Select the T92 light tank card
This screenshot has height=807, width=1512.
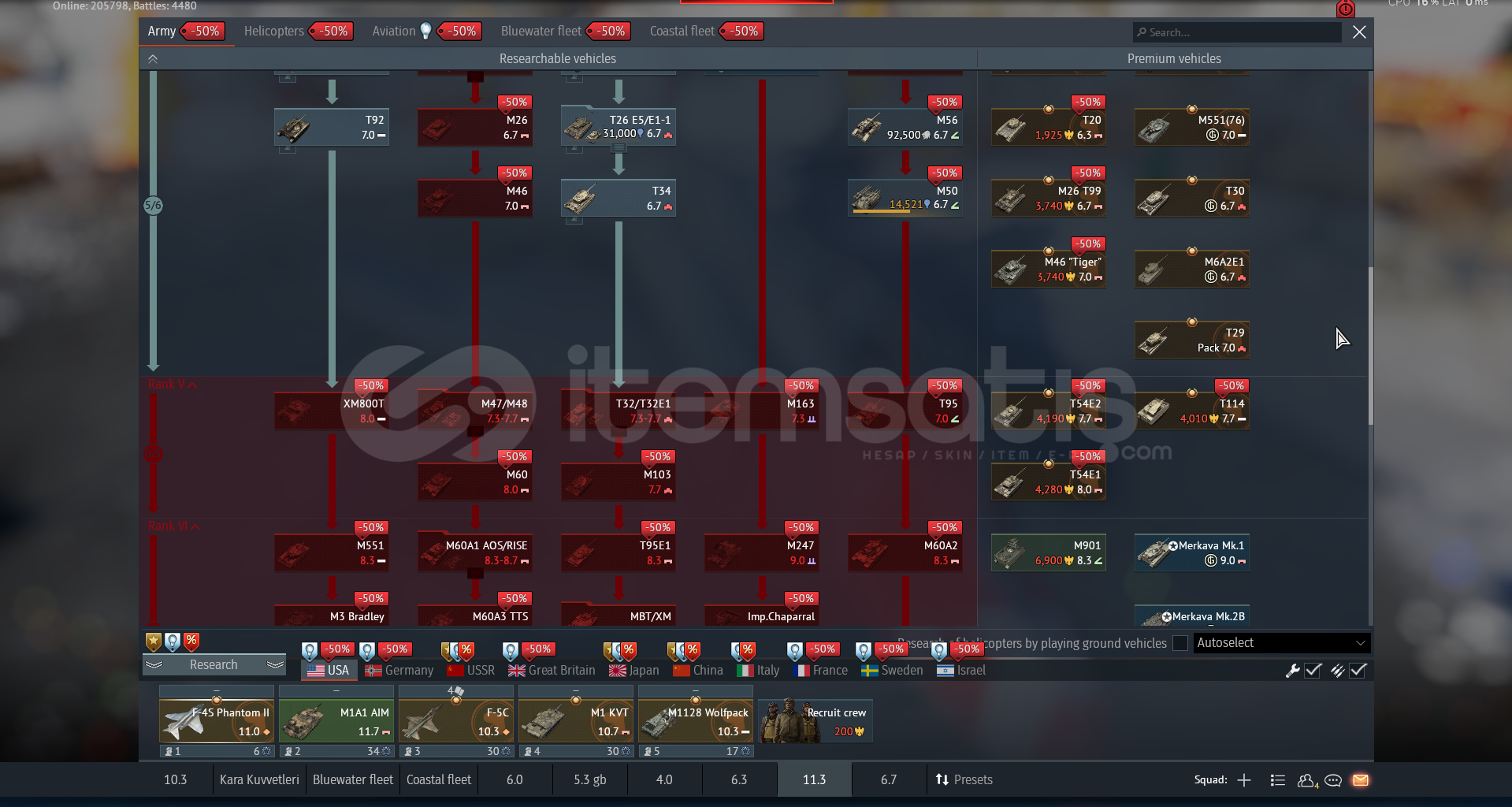click(332, 127)
